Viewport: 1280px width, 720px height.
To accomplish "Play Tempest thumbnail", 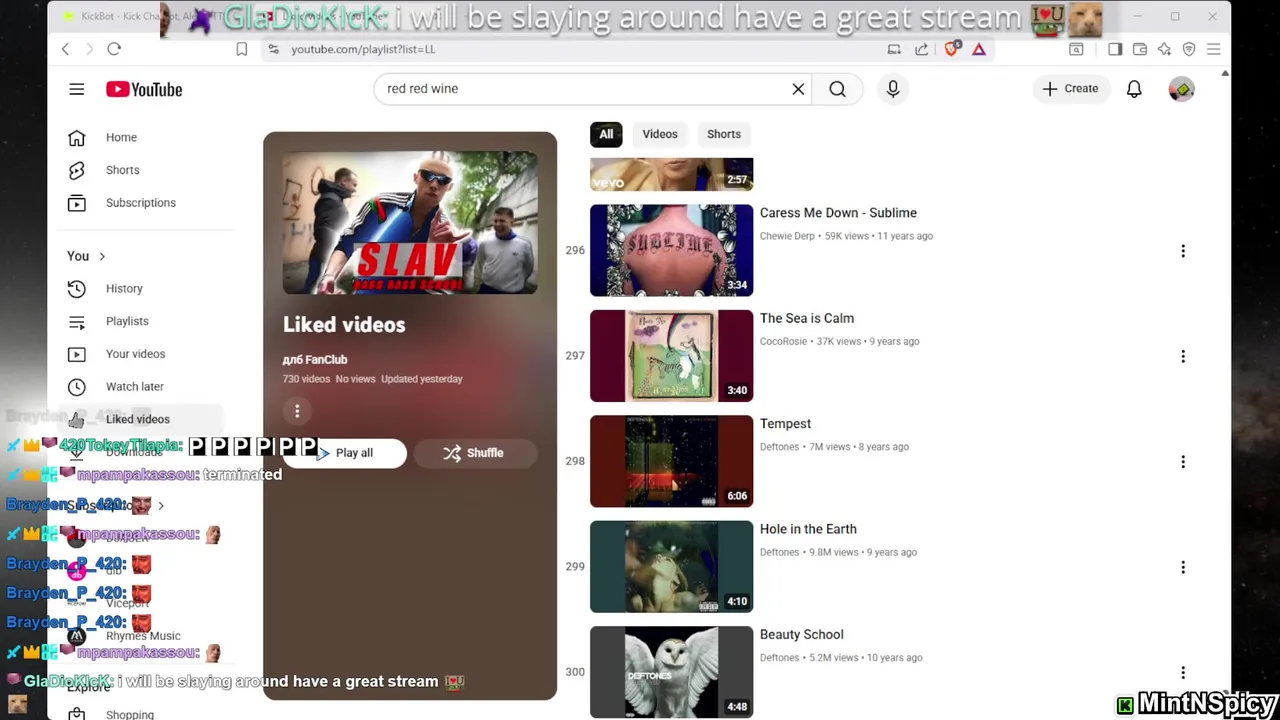I will (671, 462).
